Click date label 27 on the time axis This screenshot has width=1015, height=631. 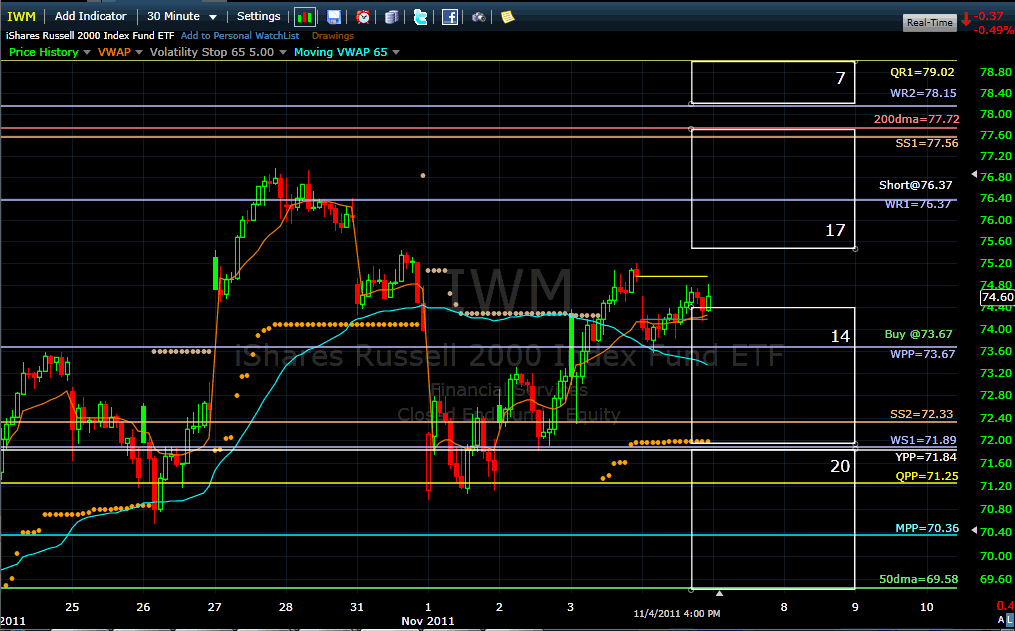tap(214, 607)
